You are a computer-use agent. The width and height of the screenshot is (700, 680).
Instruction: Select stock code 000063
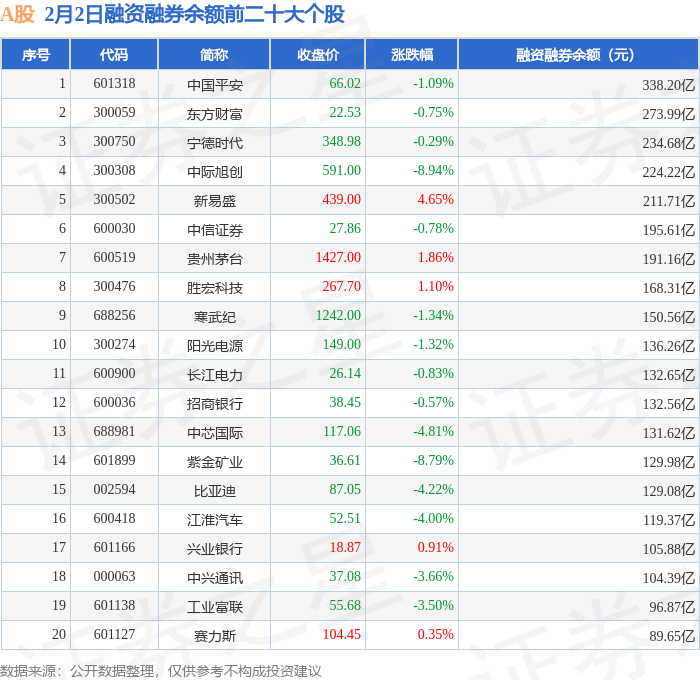114,577
